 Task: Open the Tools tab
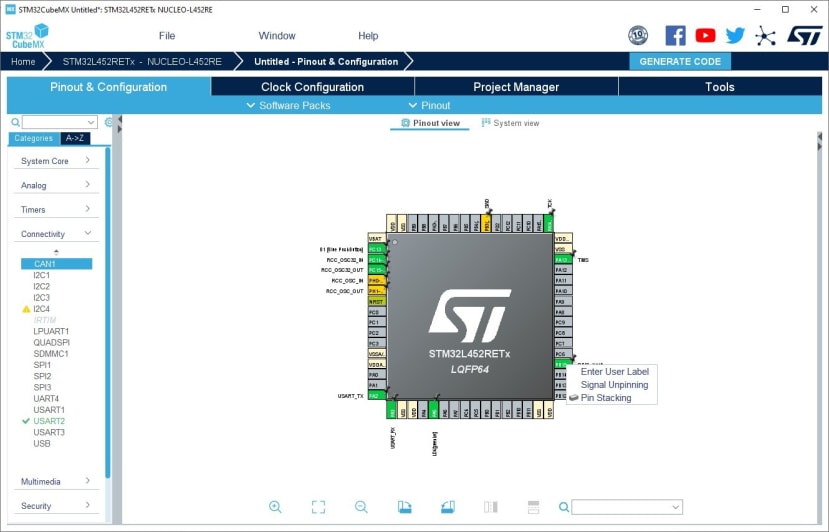tap(720, 87)
